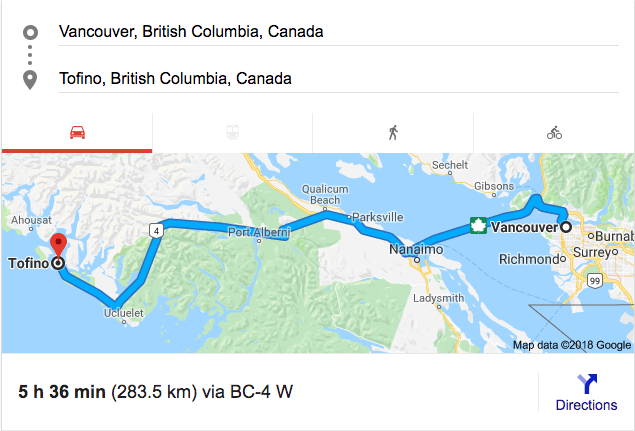Click the Highway 4 route shield
The width and height of the screenshot is (635, 431).
[156, 231]
